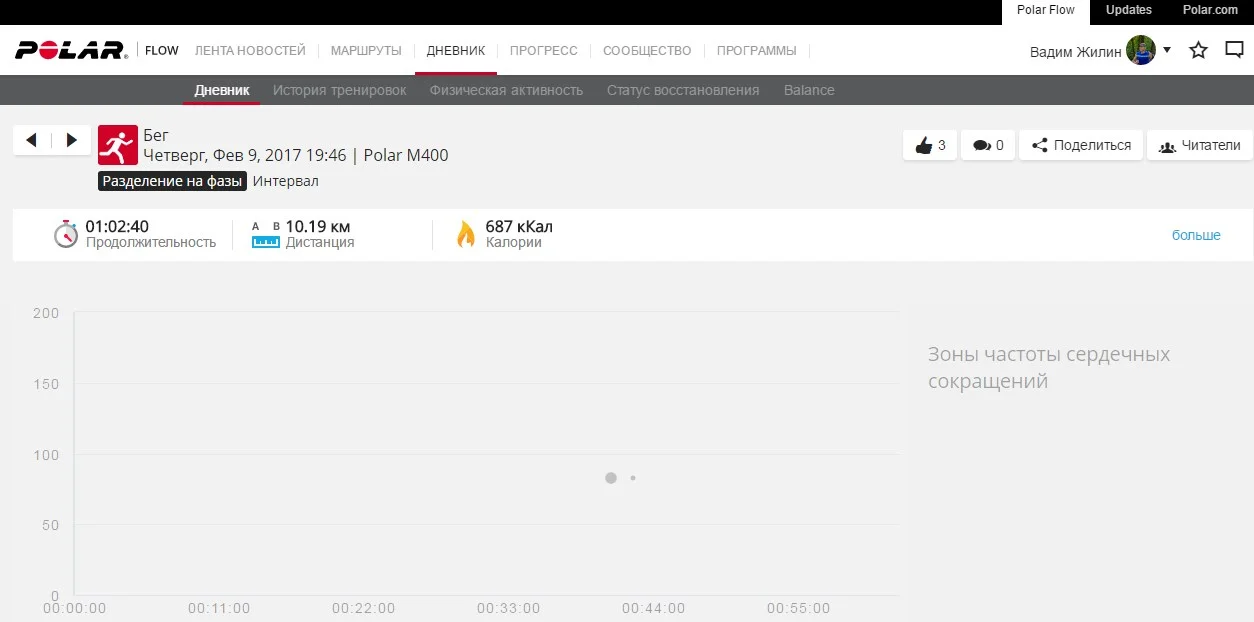Select the Дневник submenu tab
The width and height of the screenshot is (1254, 622).
click(222, 90)
